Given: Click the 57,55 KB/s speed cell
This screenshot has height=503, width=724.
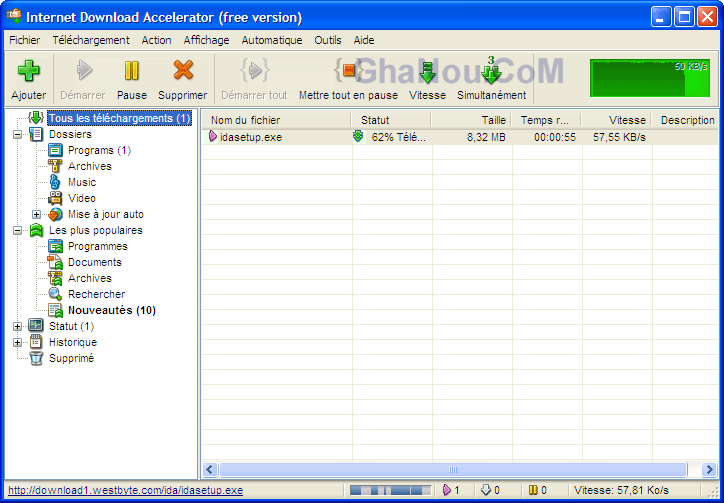Looking at the screenshot, I should tap(619, 137).
